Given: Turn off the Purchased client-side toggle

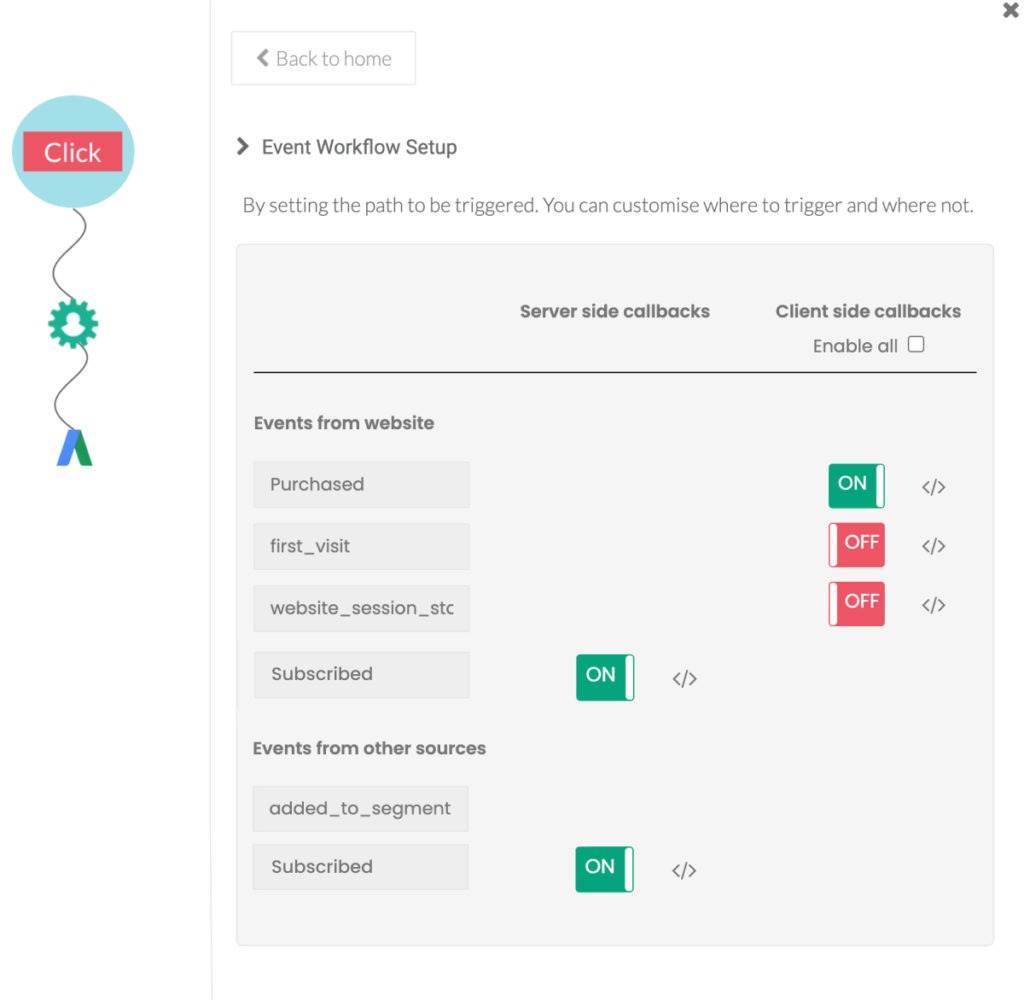Looking at the screenshot, I should click(x=855, y=484).
